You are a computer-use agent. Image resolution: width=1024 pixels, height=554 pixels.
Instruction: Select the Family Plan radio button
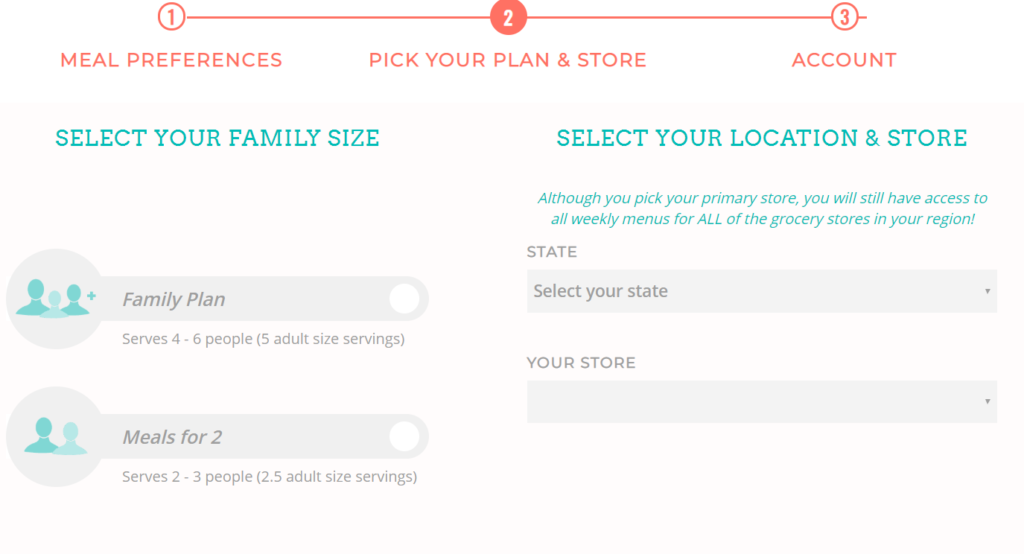click(x=404, y=298)
